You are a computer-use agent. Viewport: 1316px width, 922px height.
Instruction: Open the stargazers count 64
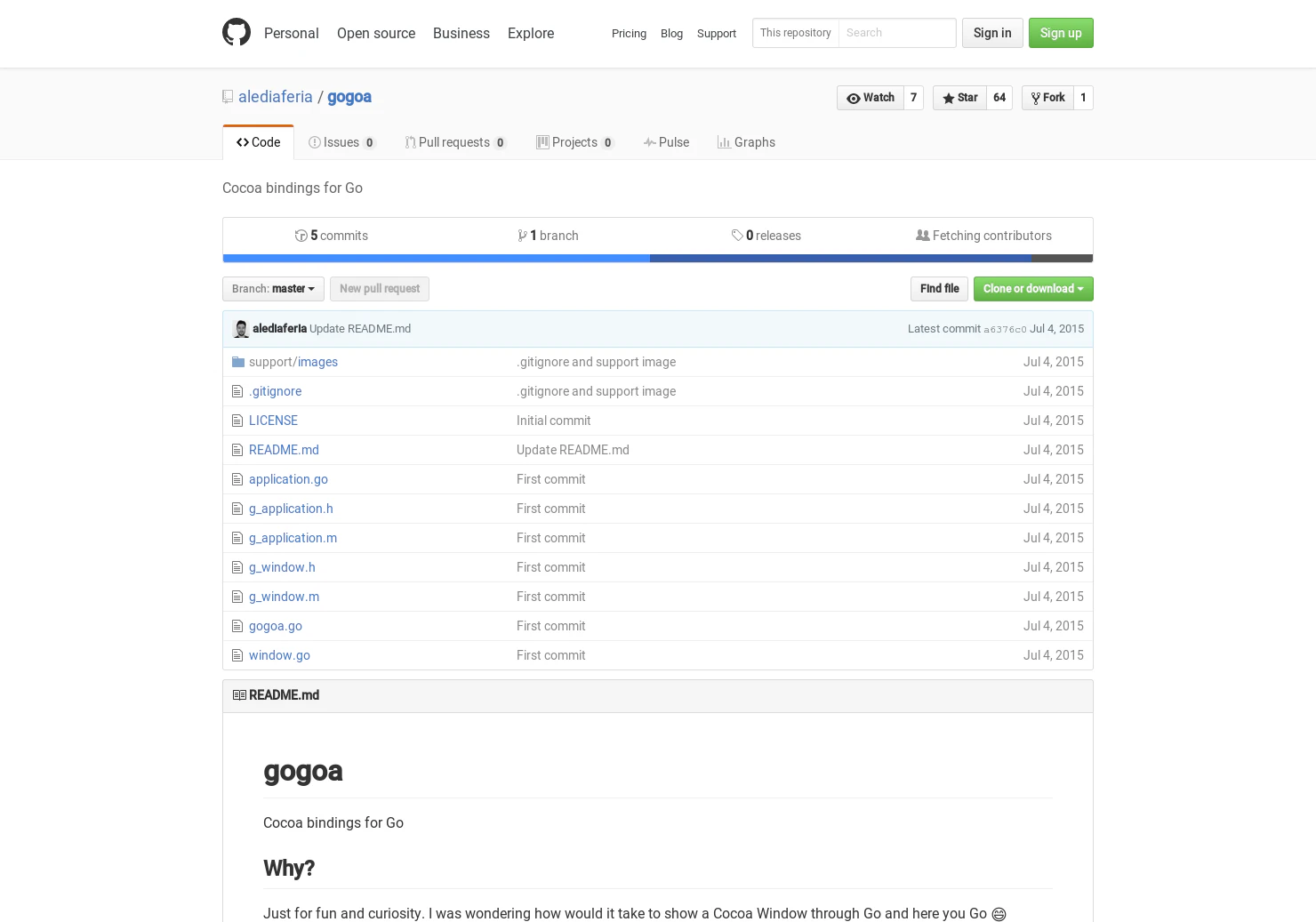click(x=999, y=98)
